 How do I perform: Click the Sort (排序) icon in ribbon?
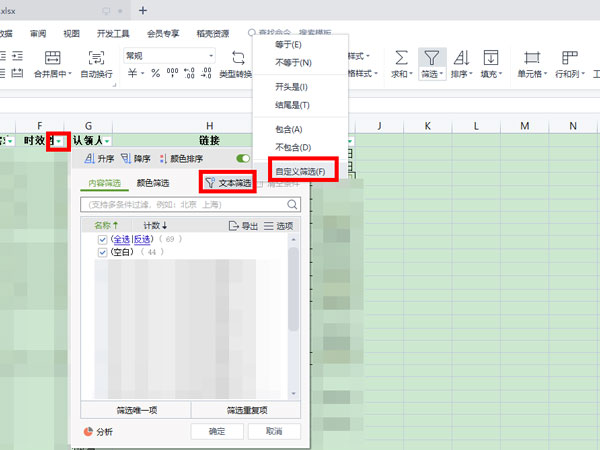click(462, 57)
